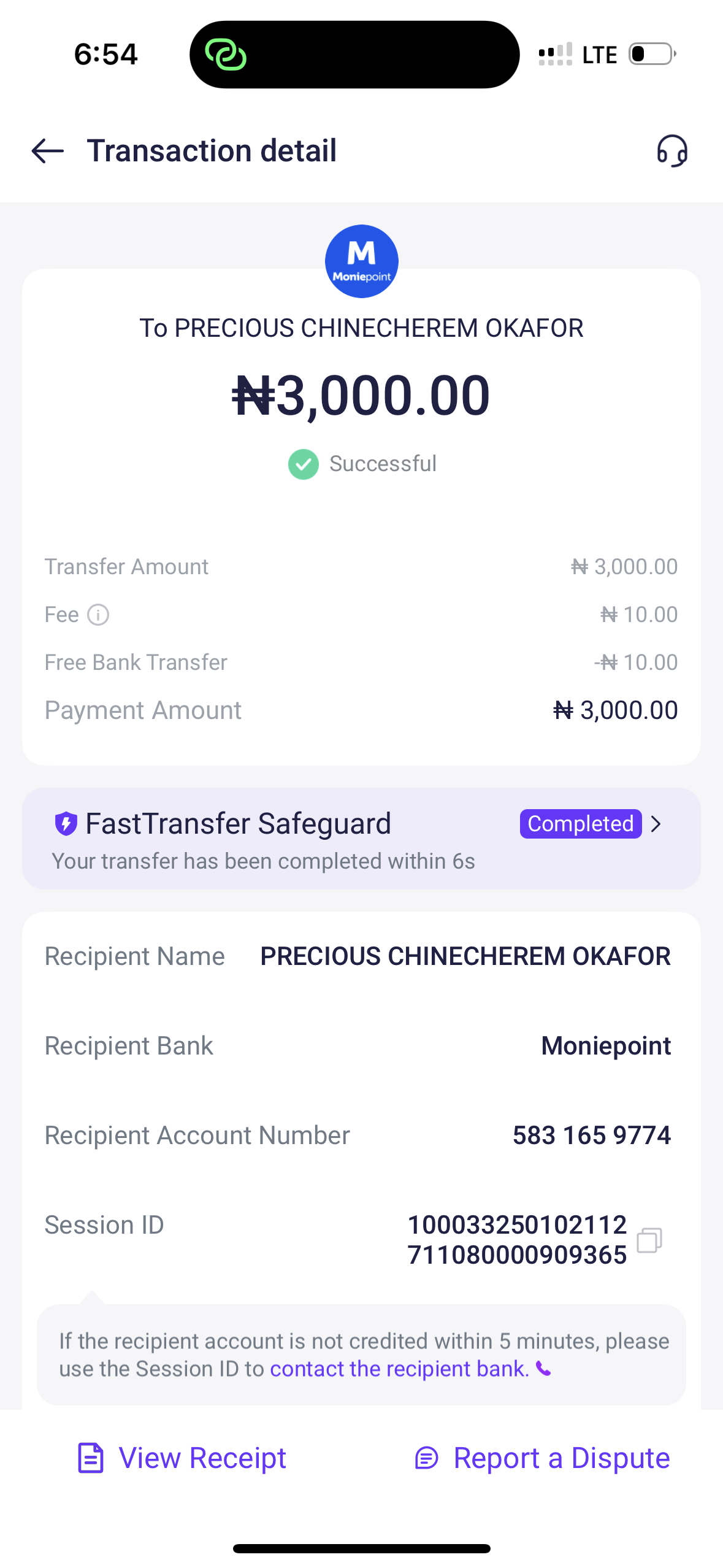Follow the contact the recipient bank link

(x=399, y=1369)
